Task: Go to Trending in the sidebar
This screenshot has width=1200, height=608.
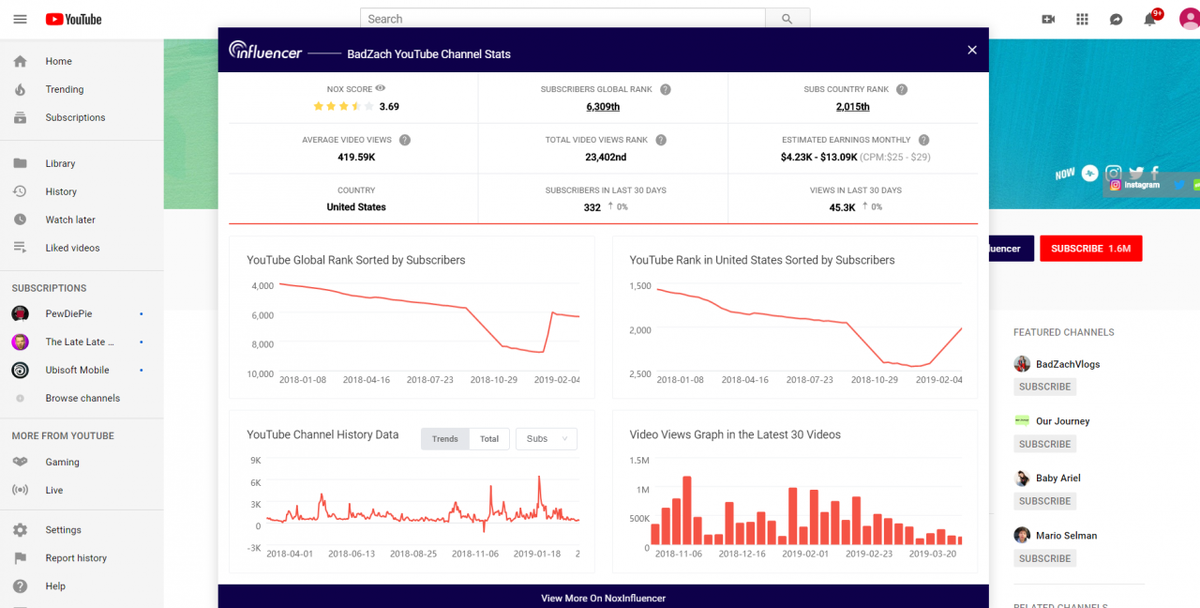Action: [x=66, y=89]
